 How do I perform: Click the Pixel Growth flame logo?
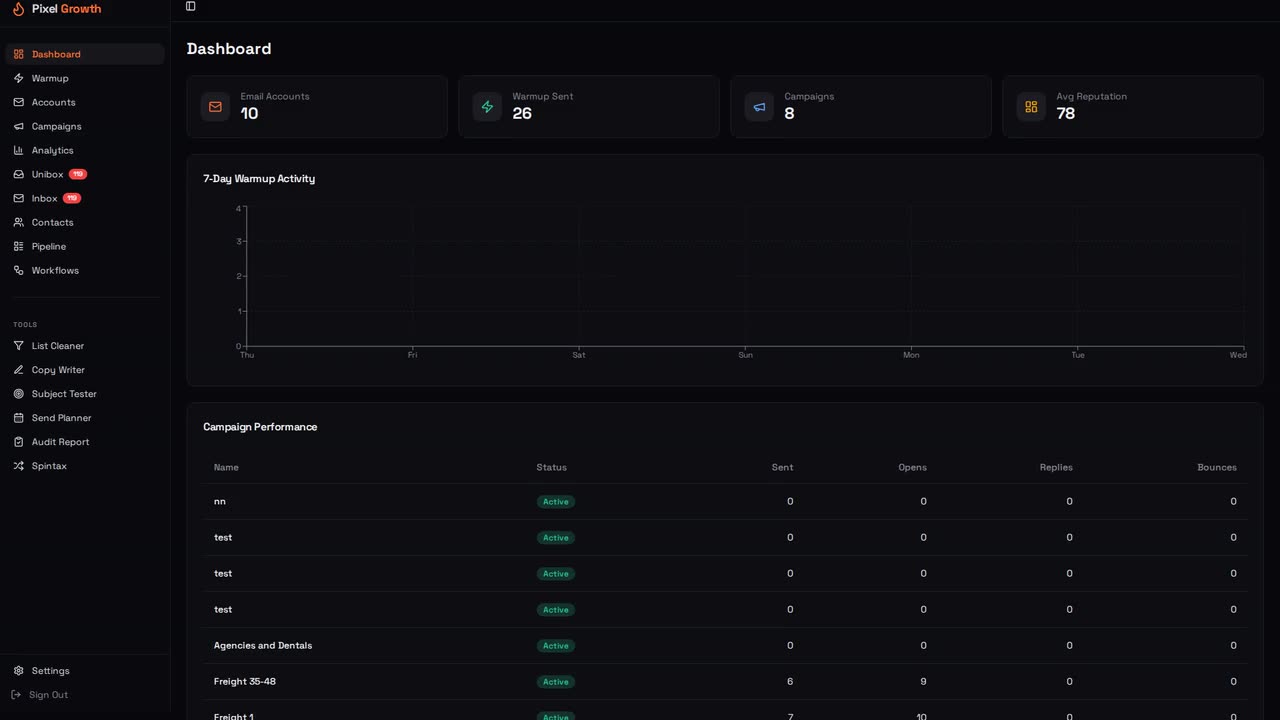(x=18, y=9)
